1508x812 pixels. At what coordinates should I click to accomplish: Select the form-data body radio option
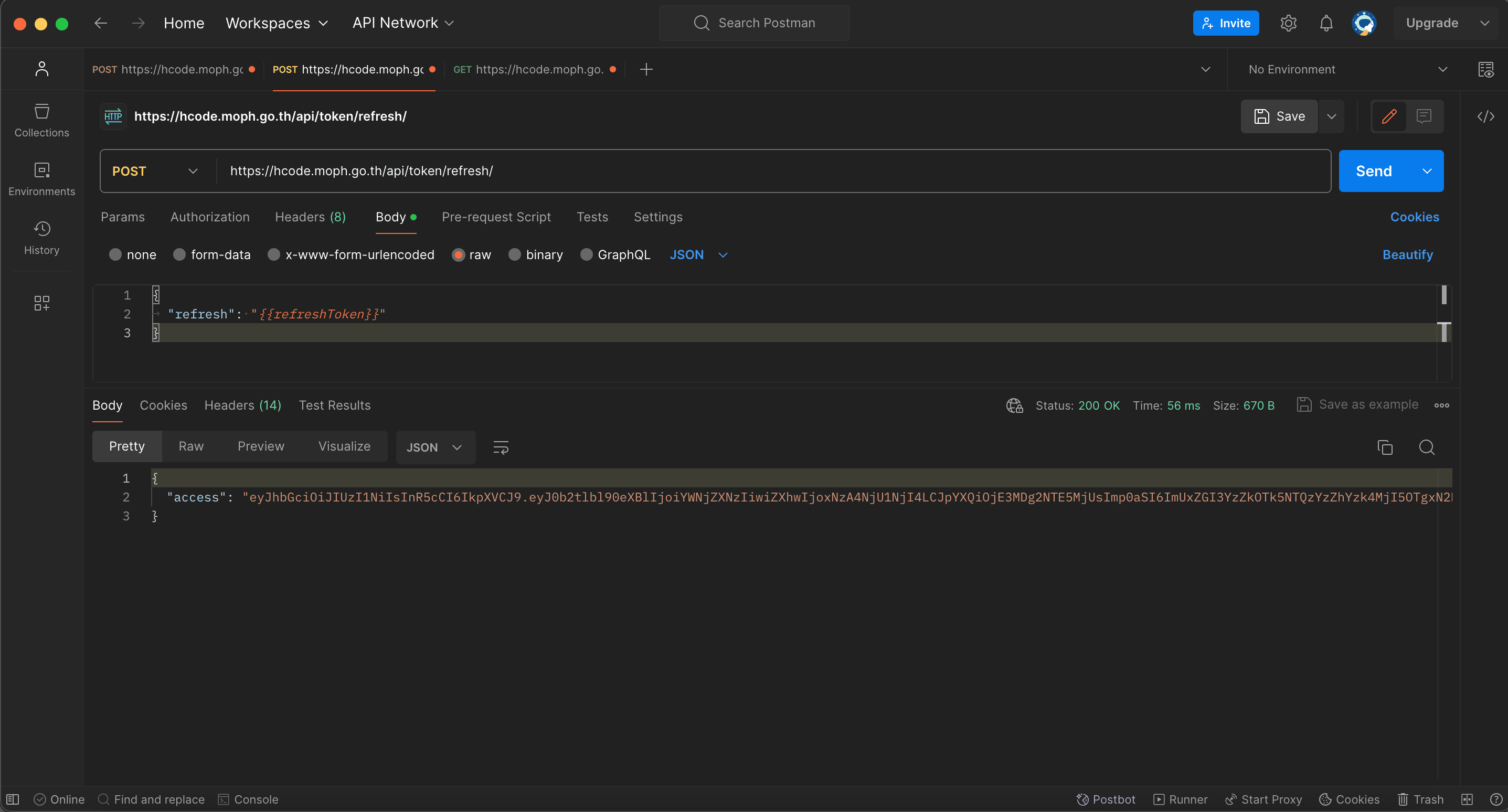[x=180, y=254]
